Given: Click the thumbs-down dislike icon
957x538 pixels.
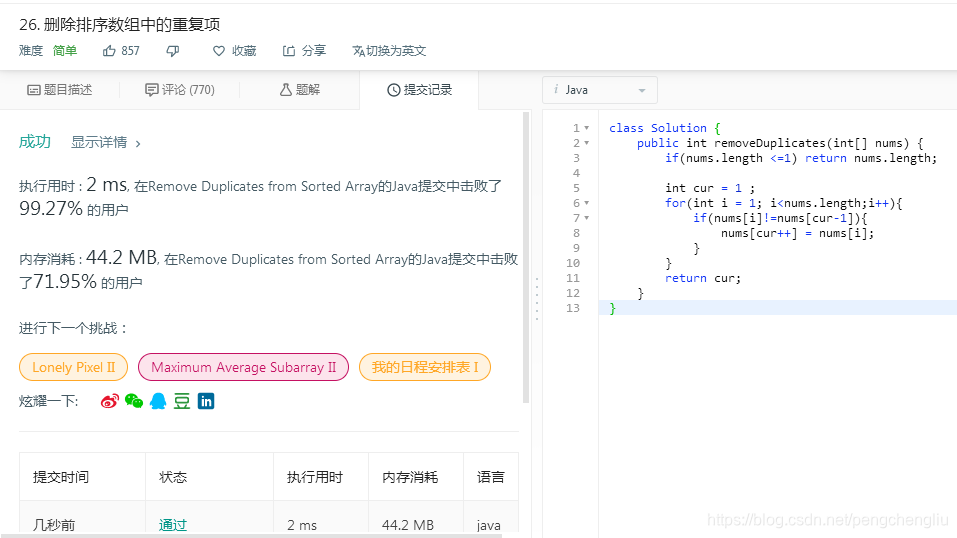Looking at the screenshot, I should click(x=173, y=51).
